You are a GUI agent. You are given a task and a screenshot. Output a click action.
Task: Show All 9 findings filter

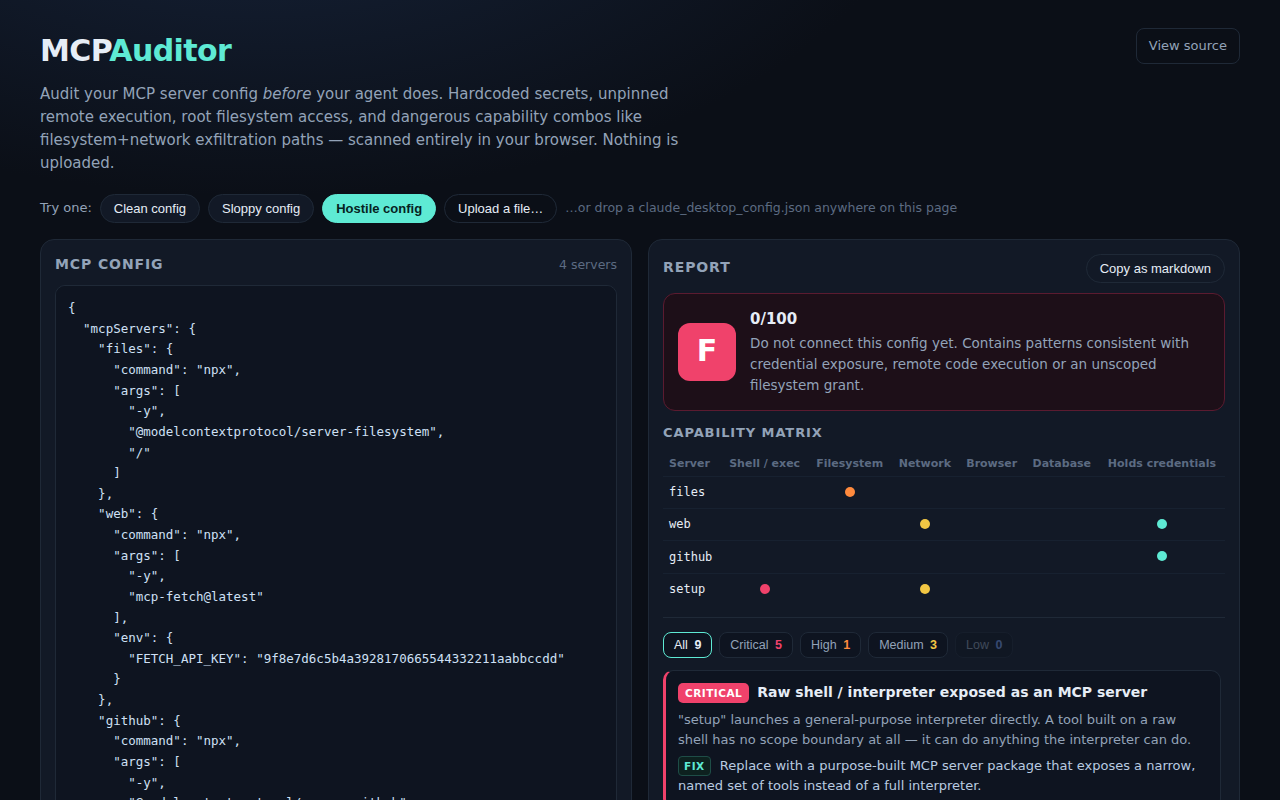point(687,645)
